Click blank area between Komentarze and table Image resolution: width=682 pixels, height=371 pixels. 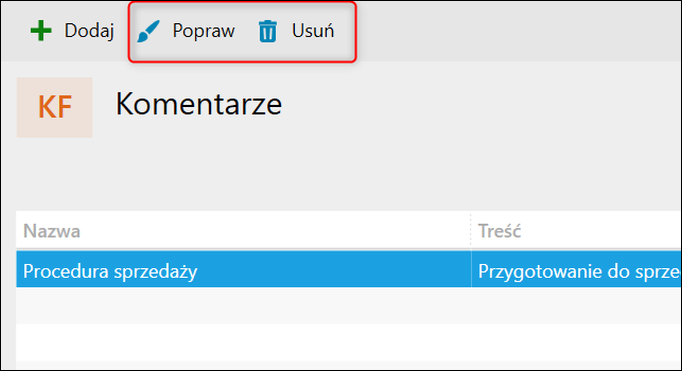[348, 174]
